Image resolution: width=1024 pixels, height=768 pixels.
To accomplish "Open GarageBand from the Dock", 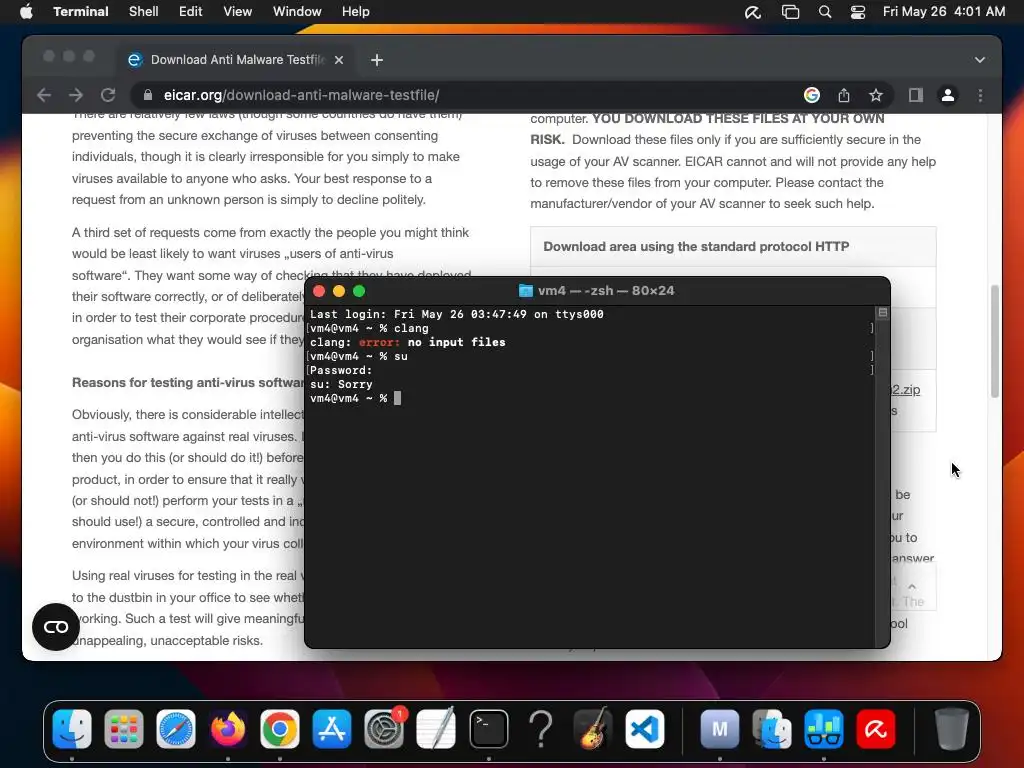I will click(592, 729).
